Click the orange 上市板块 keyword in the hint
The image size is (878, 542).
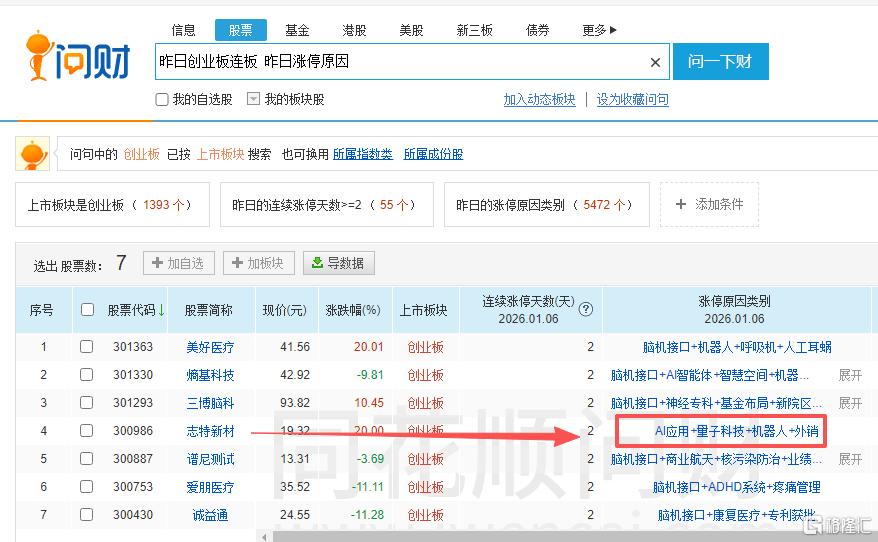click(x=221, y=154)
